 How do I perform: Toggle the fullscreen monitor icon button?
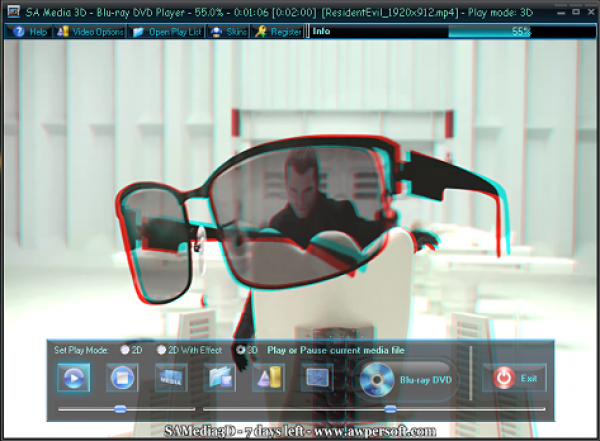coord(317,378)
